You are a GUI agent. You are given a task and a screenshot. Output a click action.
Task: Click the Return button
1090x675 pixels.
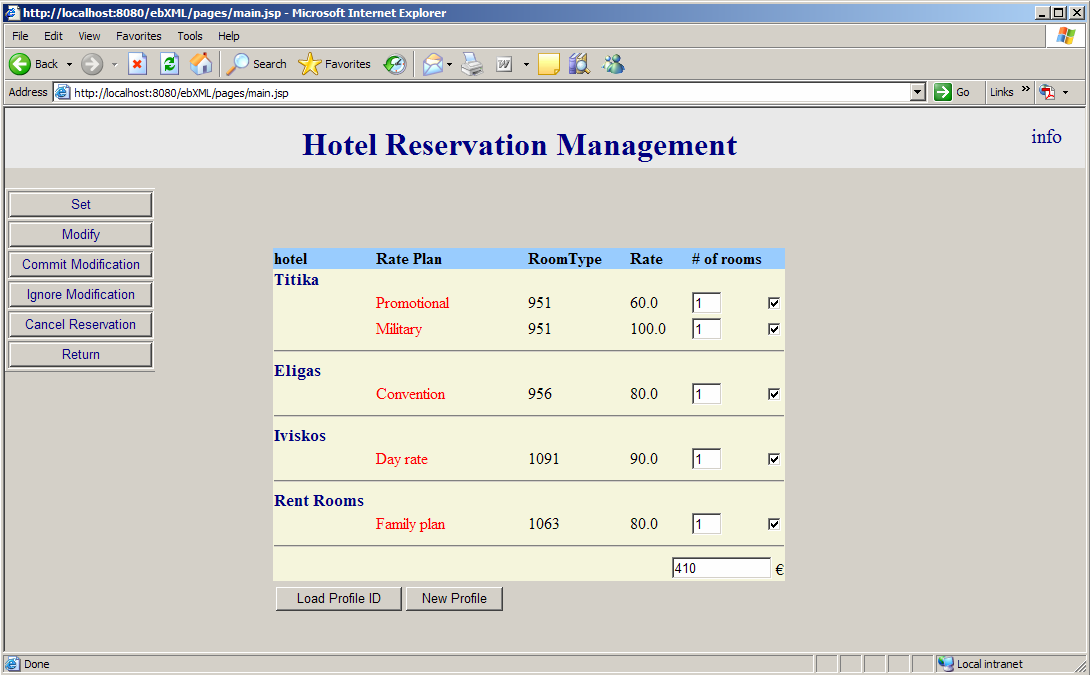click(81, 354)
